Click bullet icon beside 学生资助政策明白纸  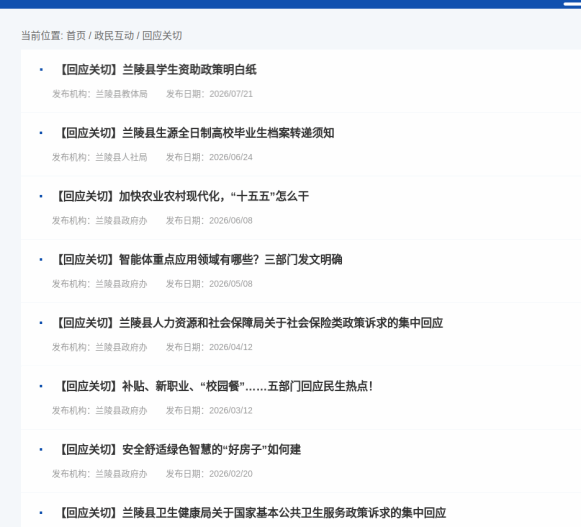(x=41, y=69)
